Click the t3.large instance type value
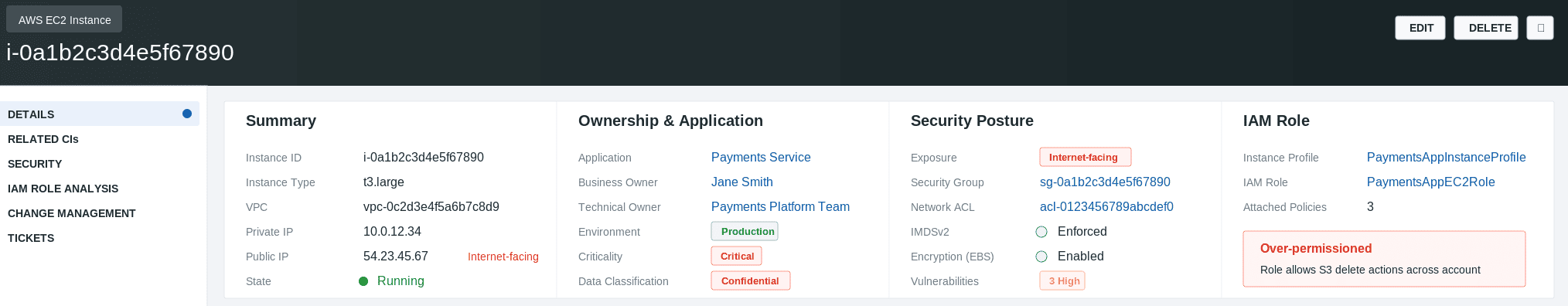1568x306 pixels. point(383,182)
